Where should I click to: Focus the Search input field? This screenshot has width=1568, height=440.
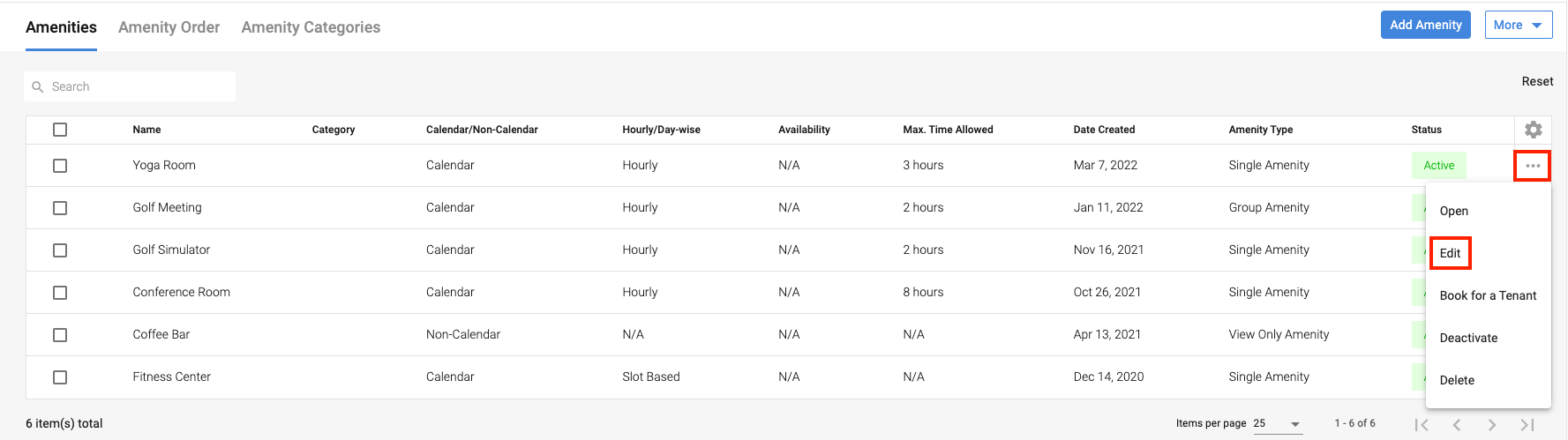click(x=137, y=86)
